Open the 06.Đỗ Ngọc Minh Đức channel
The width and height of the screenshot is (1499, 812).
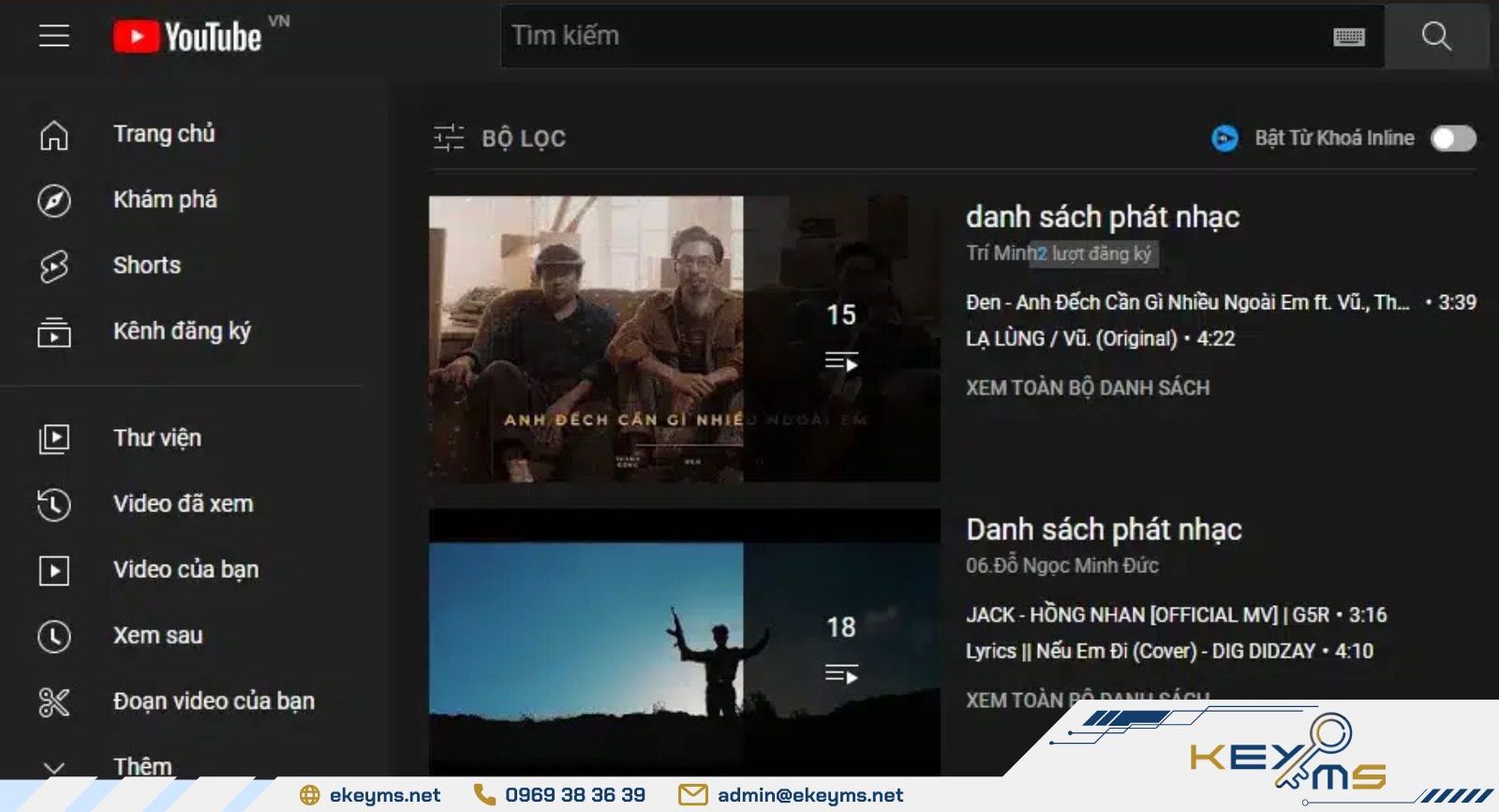pyautogui.click(x=1062, y=566)
